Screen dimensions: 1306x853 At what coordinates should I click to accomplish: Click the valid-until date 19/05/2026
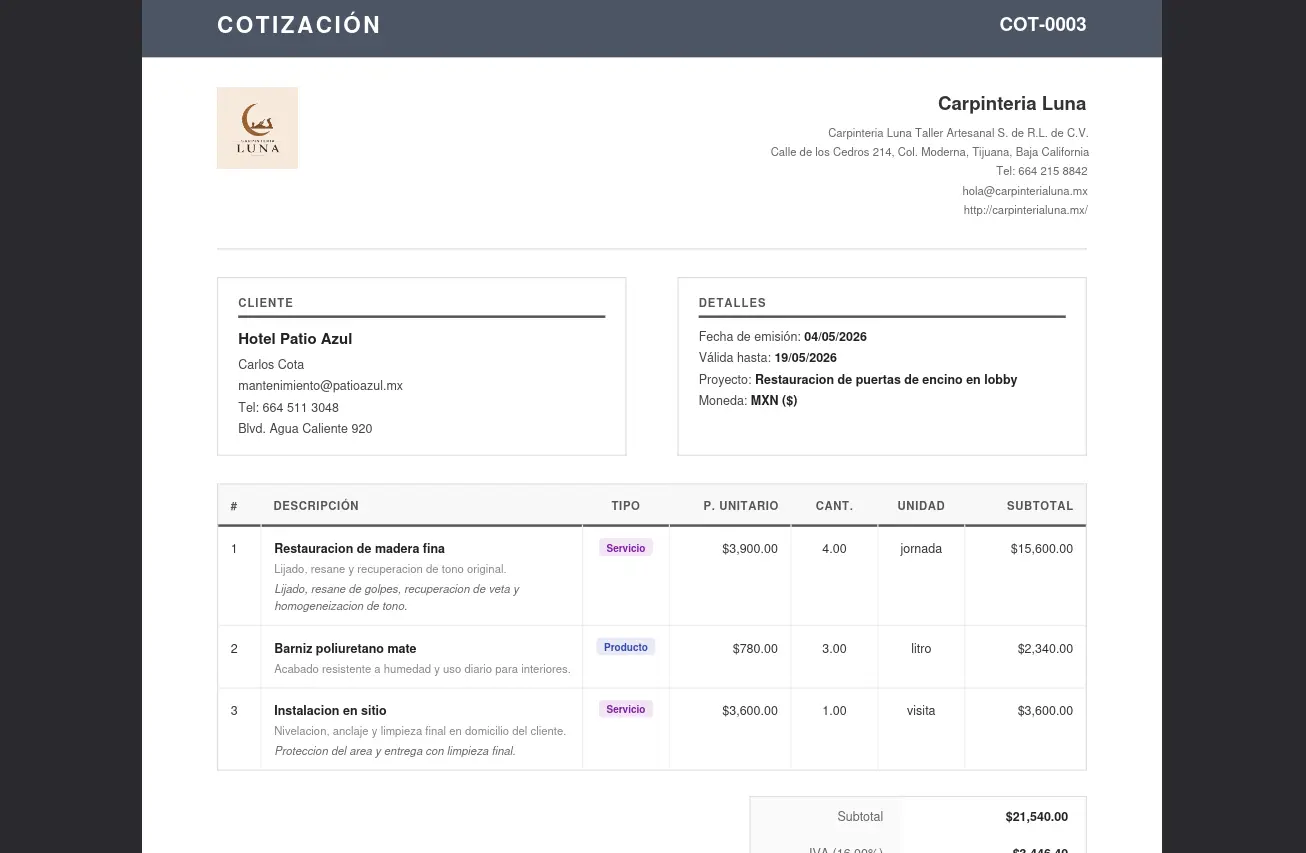pyautogui.click(x=805, y=358)
